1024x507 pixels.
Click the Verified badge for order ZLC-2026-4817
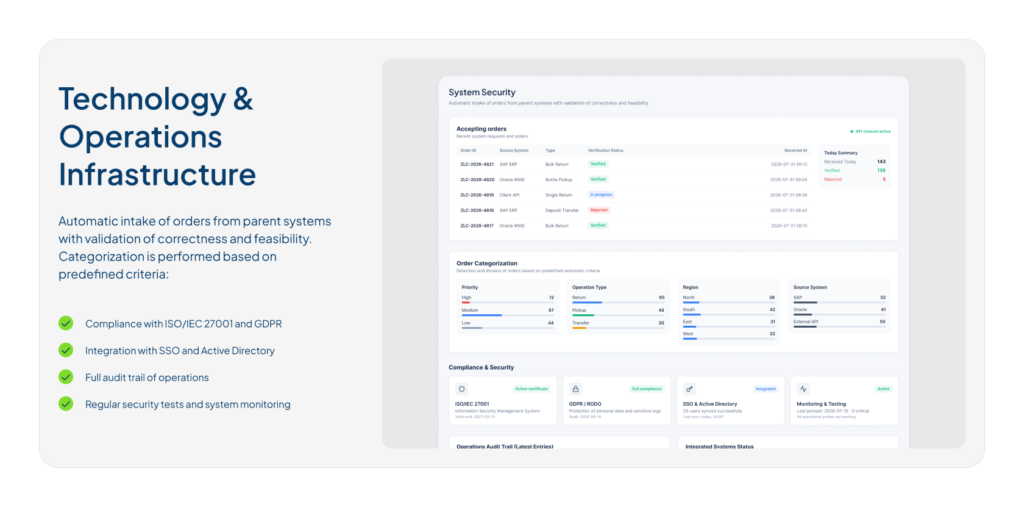(598, 225)
